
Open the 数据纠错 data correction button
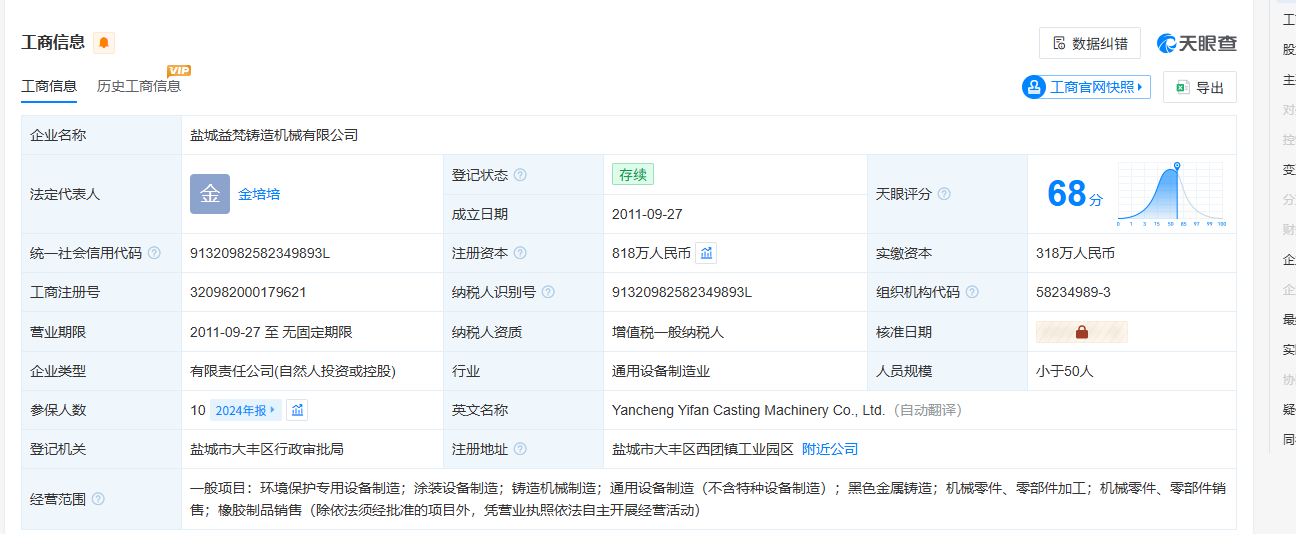(x=1090, y=43)
